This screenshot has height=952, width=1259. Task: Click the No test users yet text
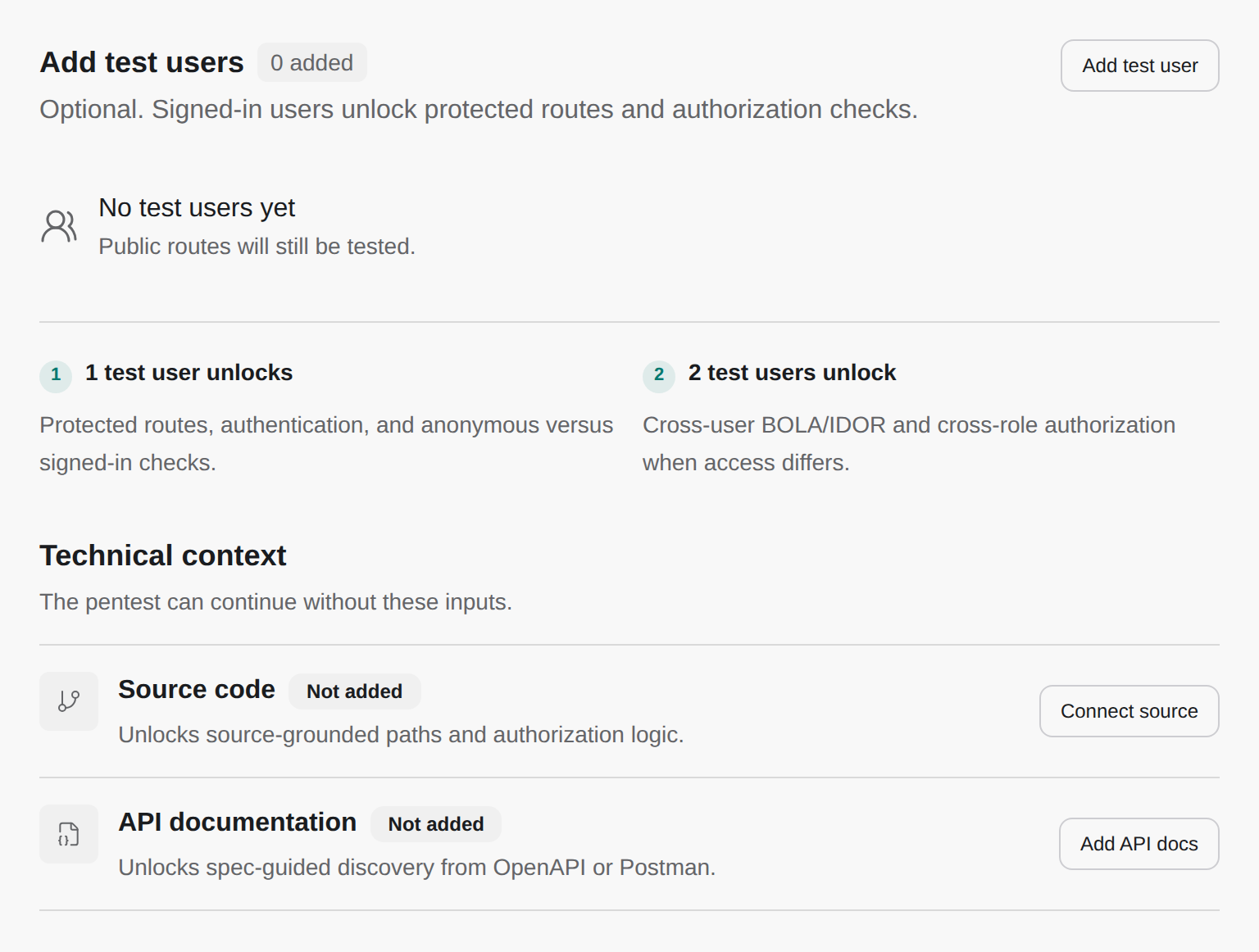coord(197,208)
